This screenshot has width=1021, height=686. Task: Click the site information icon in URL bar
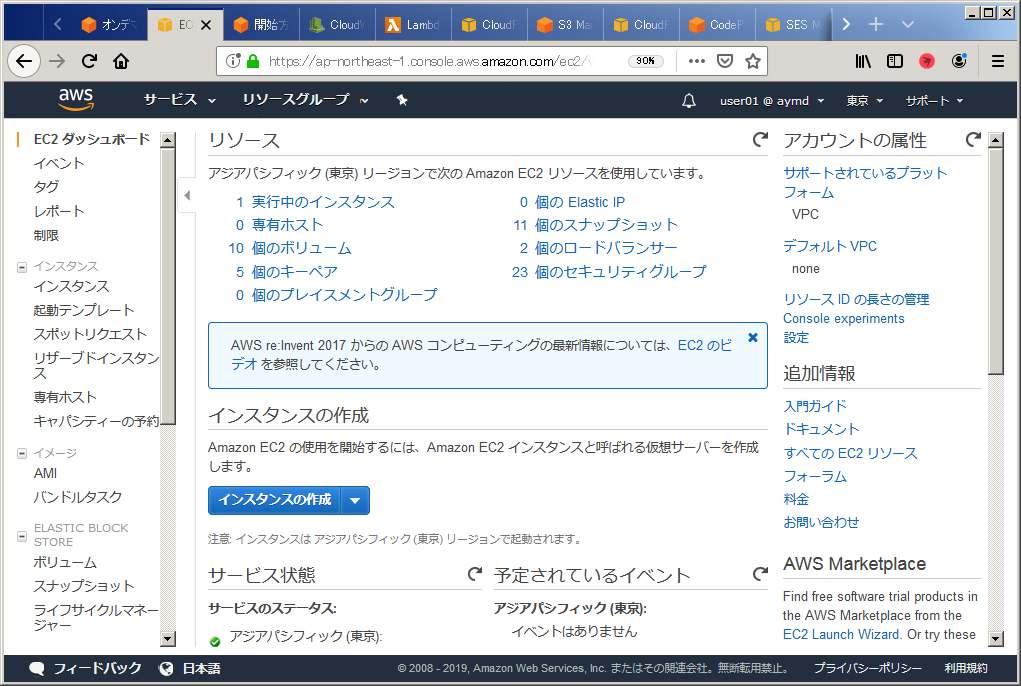coord(232,61)
